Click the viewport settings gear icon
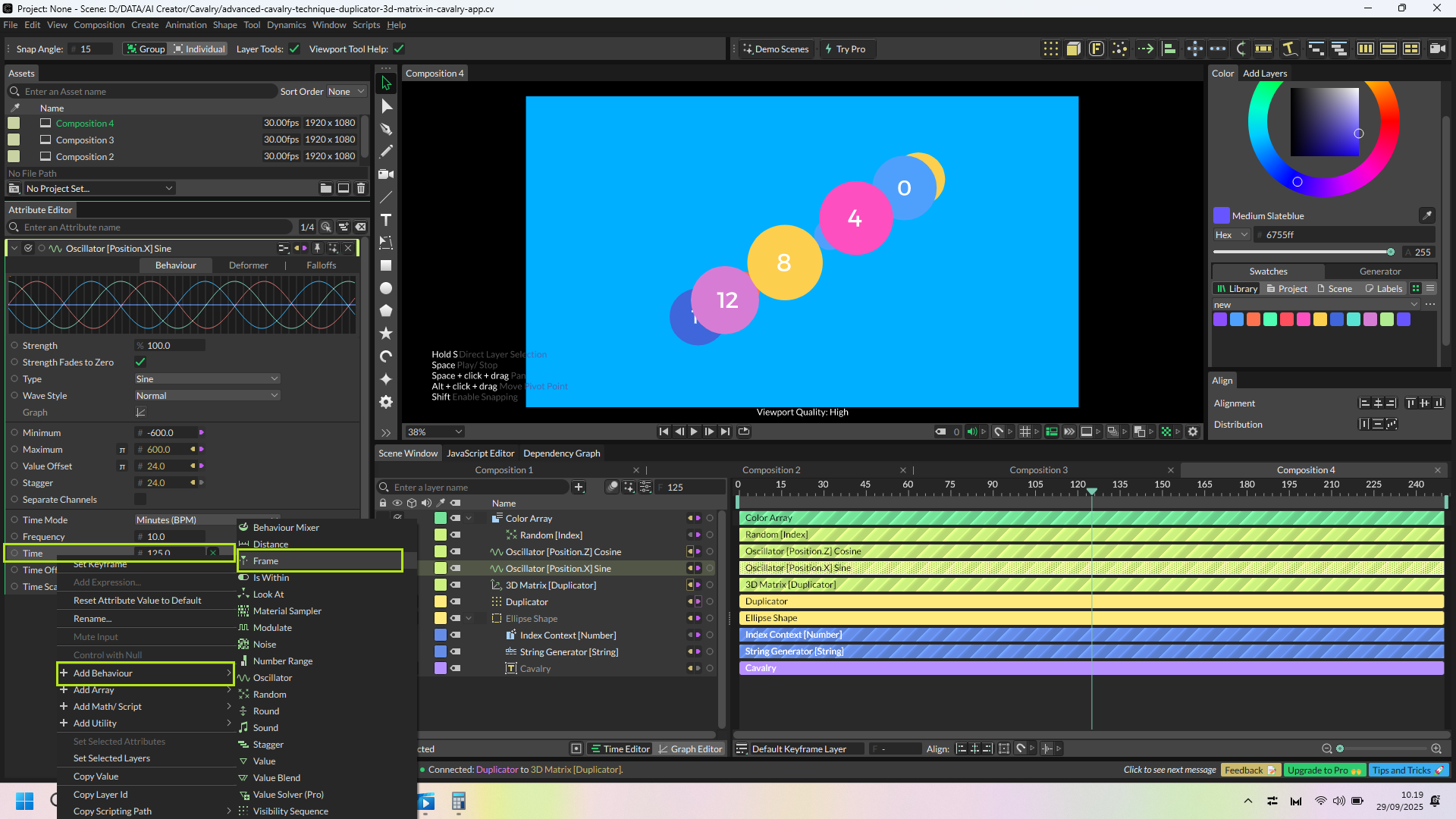 [1193, 431]
